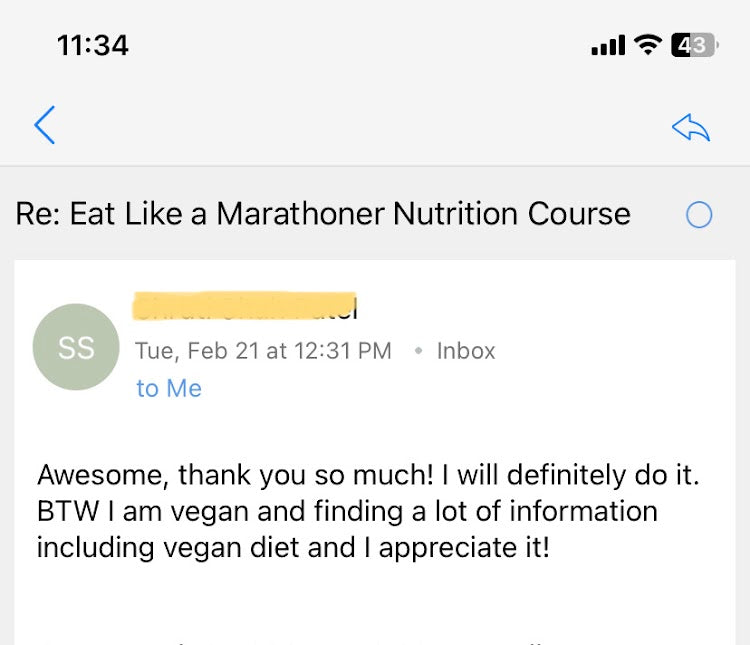Tap the 11:34 status bar clock
This screenshot has height=645, width=750.
coord(93,45)
